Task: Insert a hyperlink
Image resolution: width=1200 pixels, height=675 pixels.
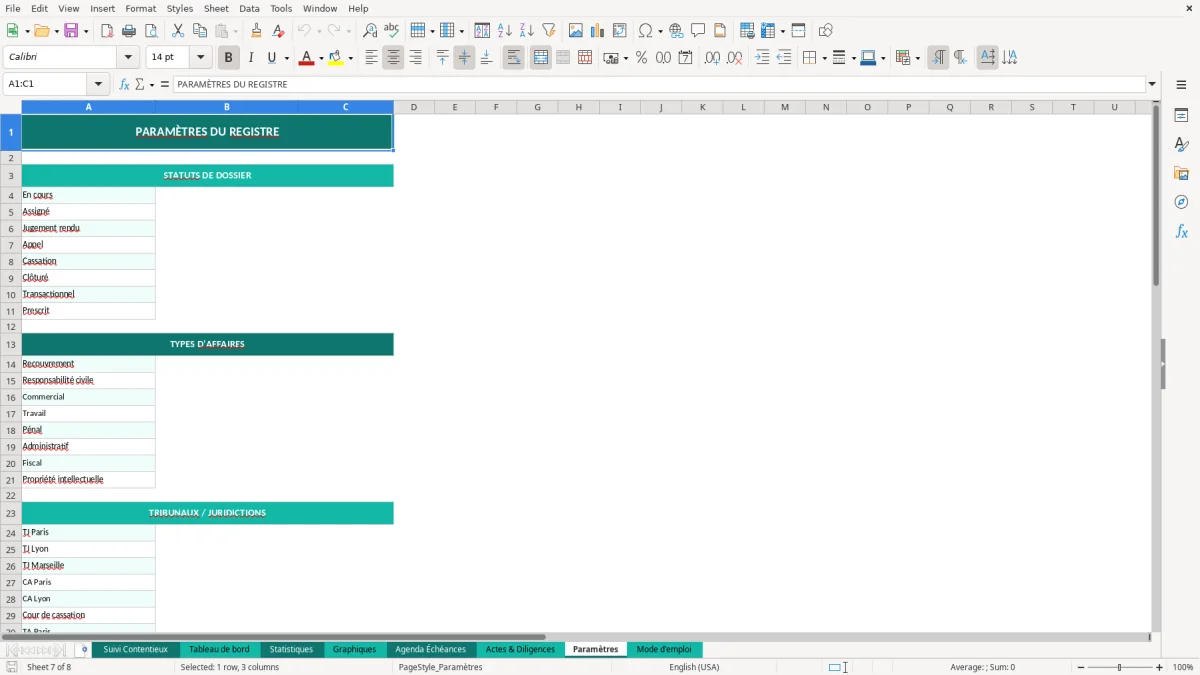Action: [677, 31]
